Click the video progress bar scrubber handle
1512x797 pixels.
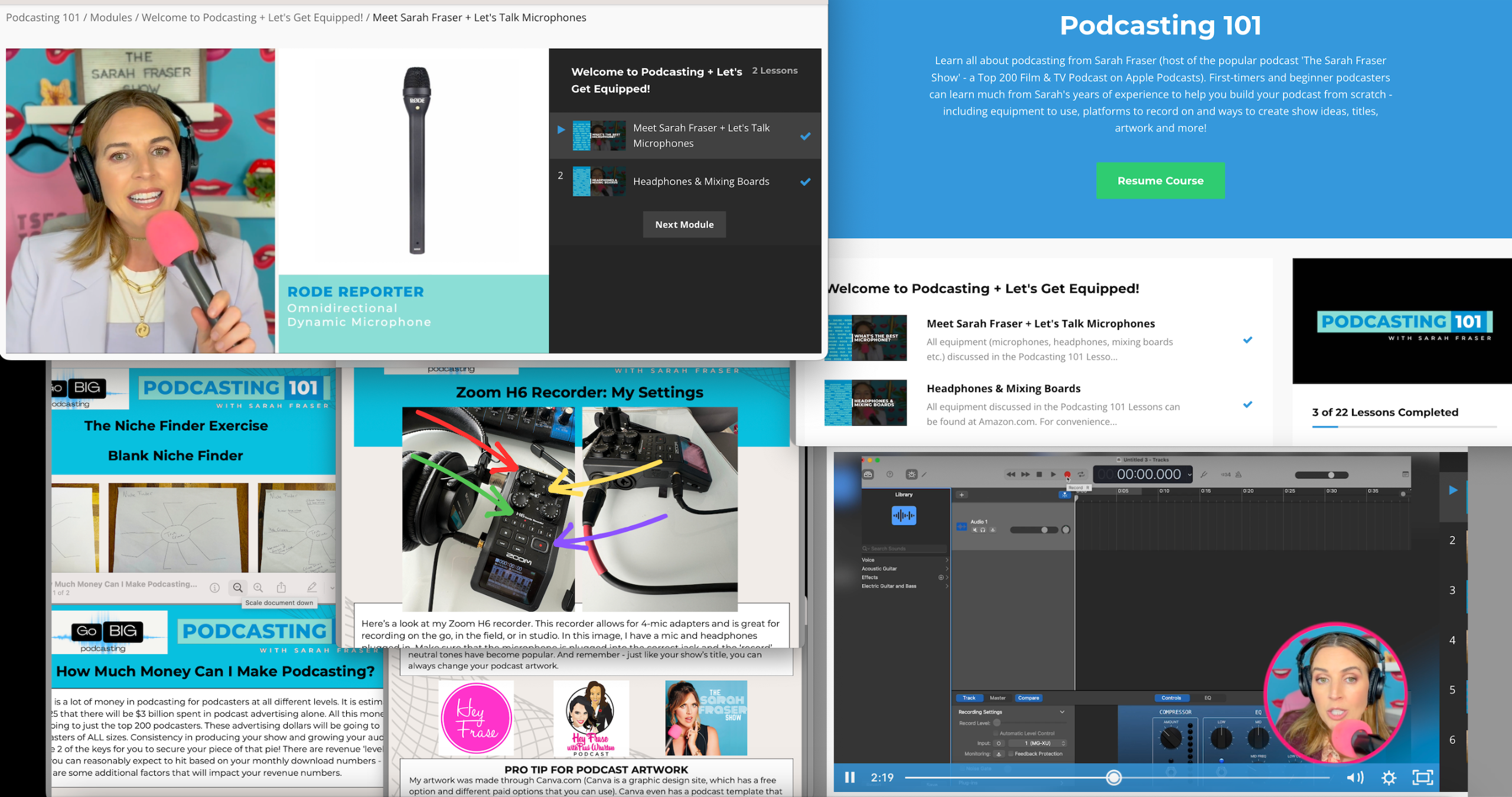click(x=1113, y=778)
